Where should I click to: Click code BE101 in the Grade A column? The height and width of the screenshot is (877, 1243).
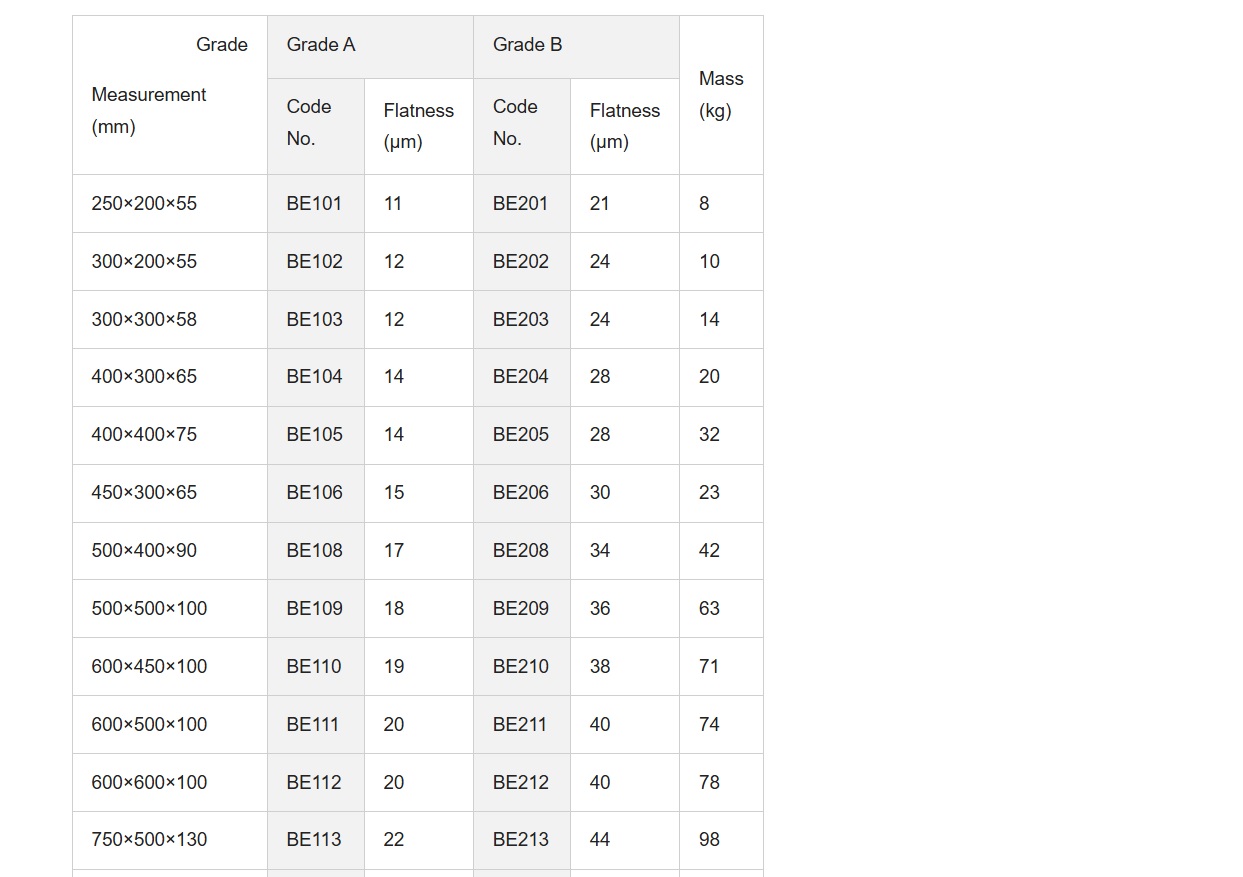pos(316,203)
